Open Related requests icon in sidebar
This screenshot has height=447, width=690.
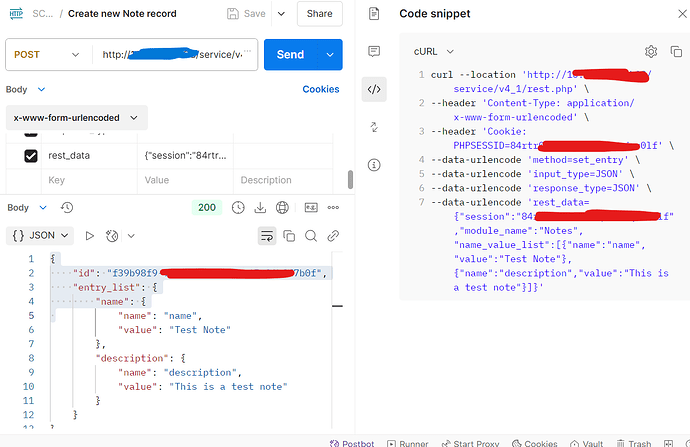point(374,127)
